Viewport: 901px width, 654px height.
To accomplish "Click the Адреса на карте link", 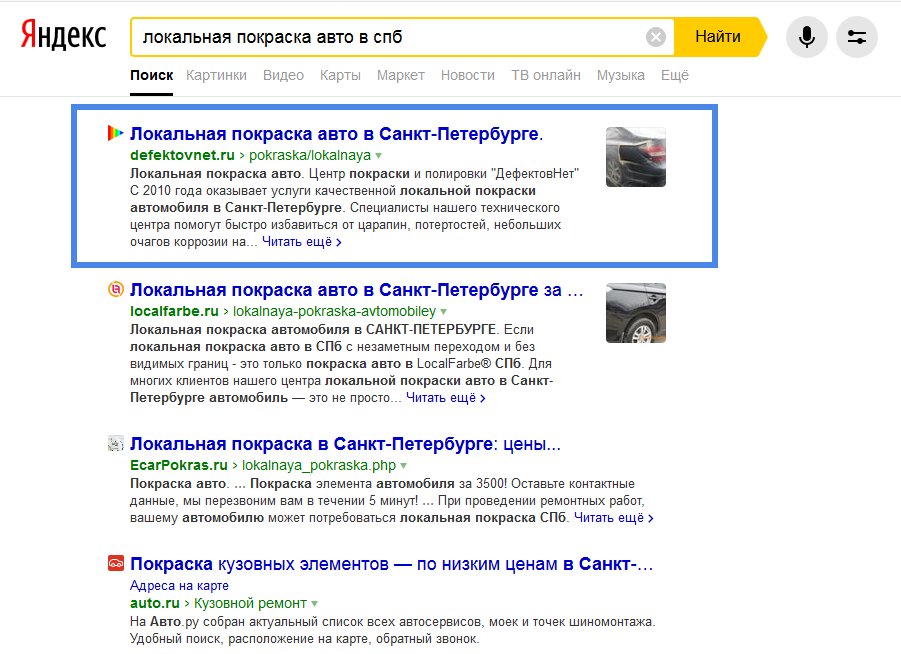I will pos(179,586).
